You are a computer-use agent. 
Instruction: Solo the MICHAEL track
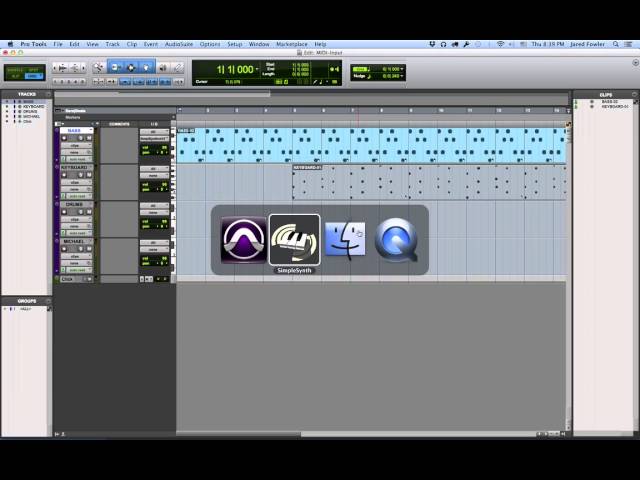coord(80,249)
